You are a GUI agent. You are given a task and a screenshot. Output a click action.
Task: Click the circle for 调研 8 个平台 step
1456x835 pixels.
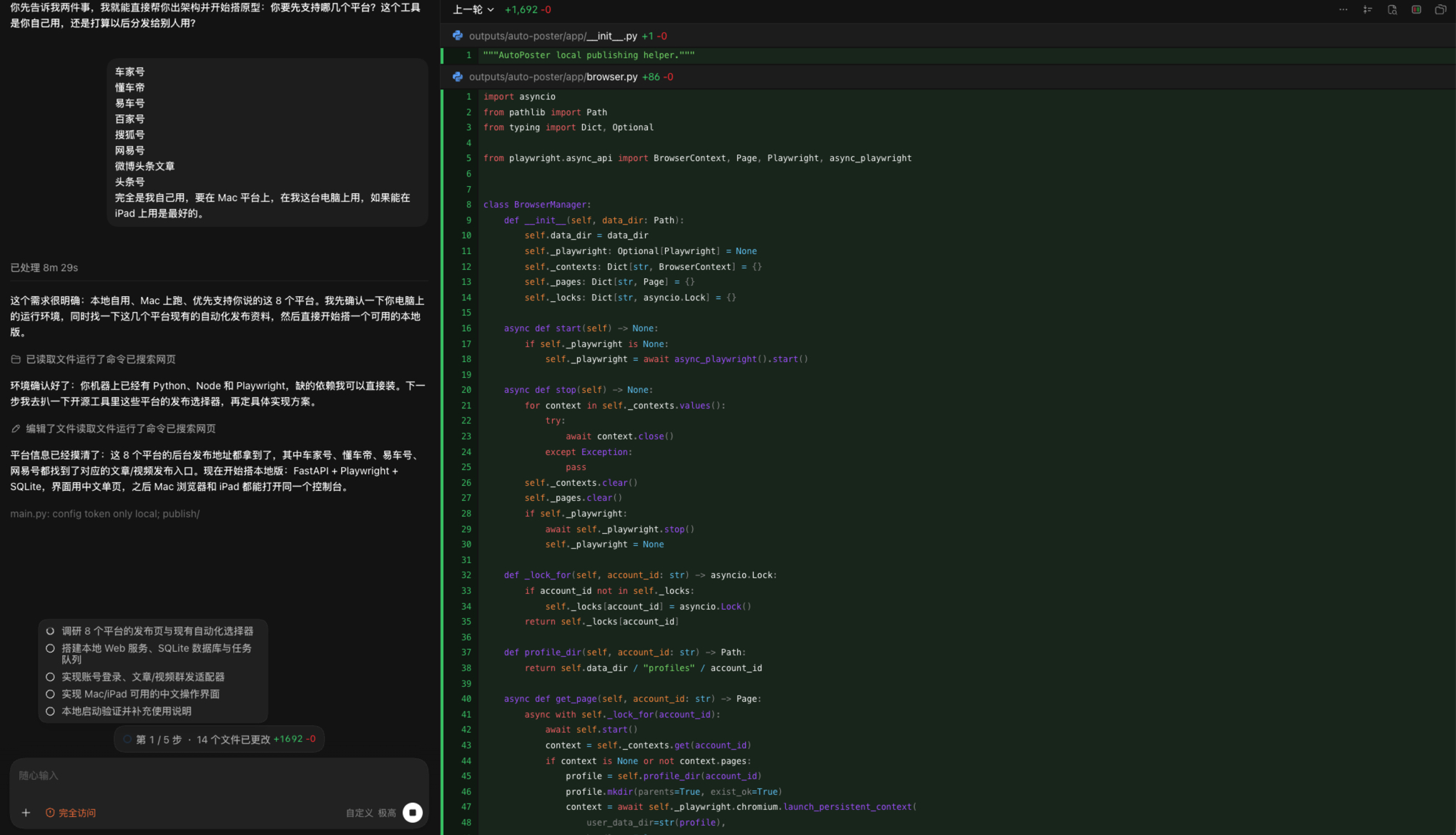(x=50, y=631)
